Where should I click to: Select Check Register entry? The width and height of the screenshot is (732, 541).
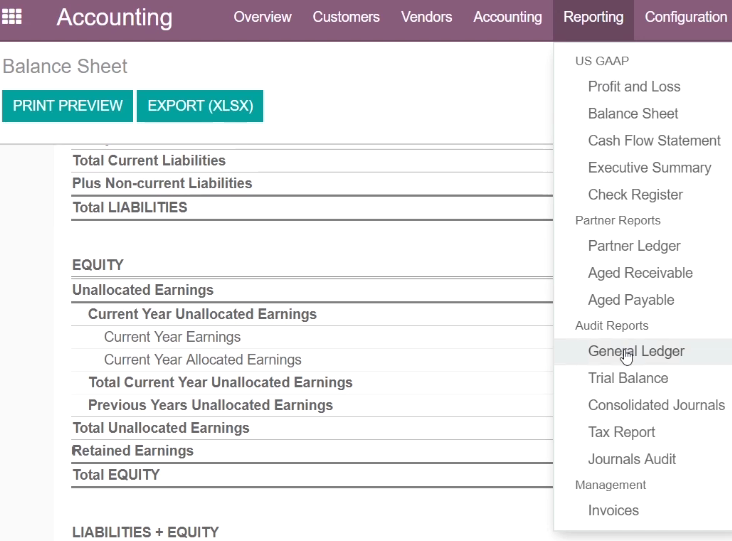coord(635,195)
